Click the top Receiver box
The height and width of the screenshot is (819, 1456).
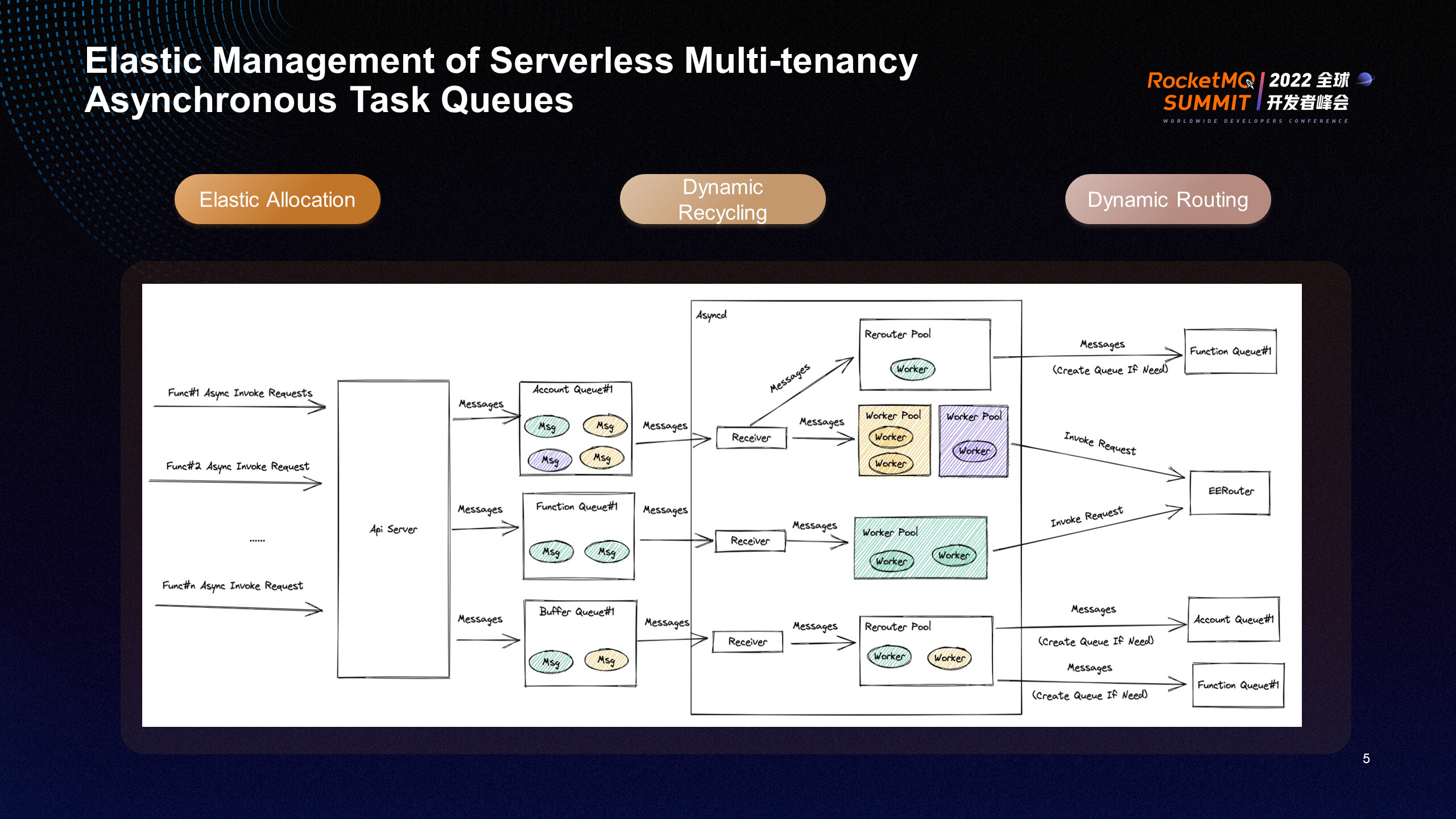pos(751,437)
